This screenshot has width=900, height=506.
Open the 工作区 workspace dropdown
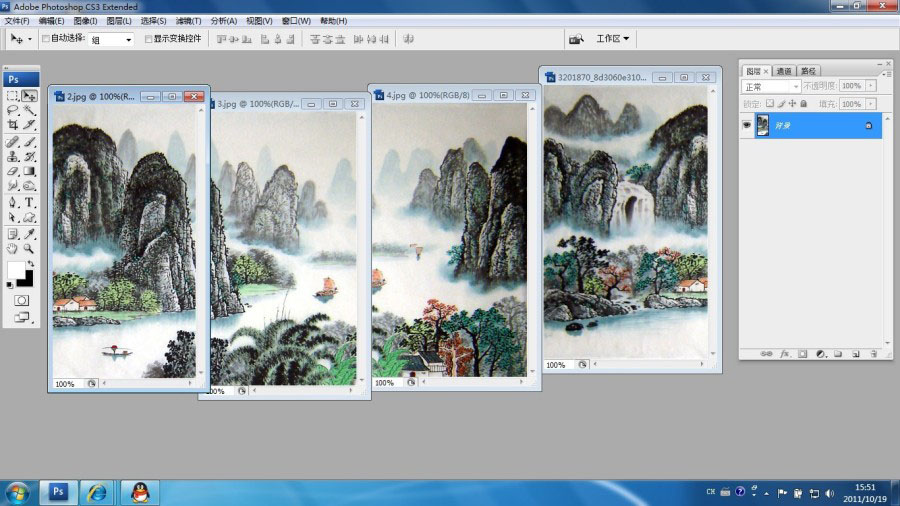[x=612, y=38]
